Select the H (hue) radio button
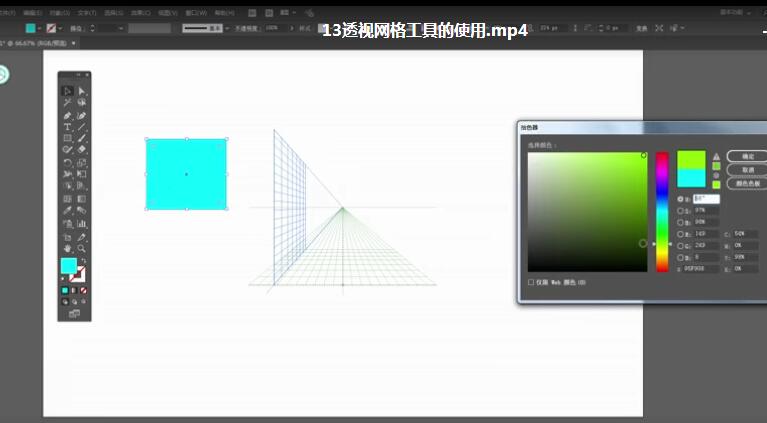Viewport: 767px width, 423px height. (x=681, y=199)
